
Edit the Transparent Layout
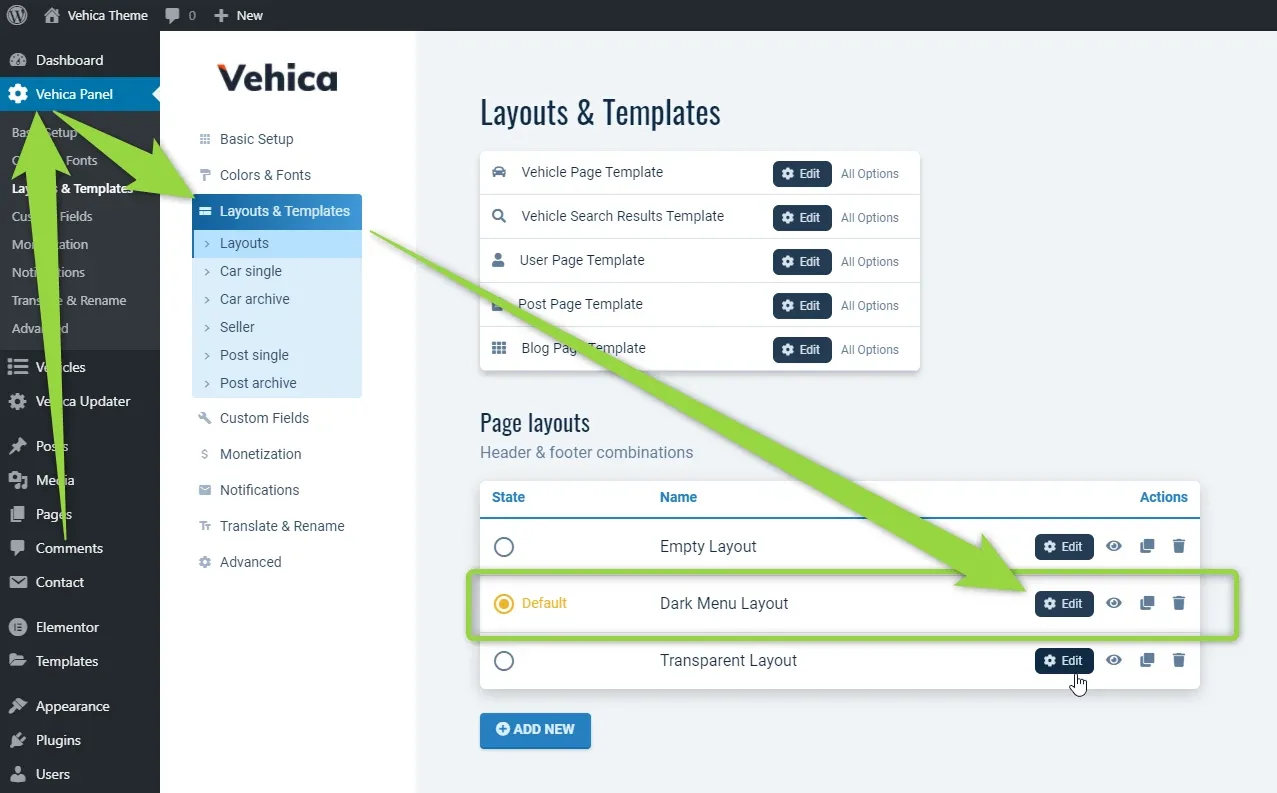click(1064, 661)
